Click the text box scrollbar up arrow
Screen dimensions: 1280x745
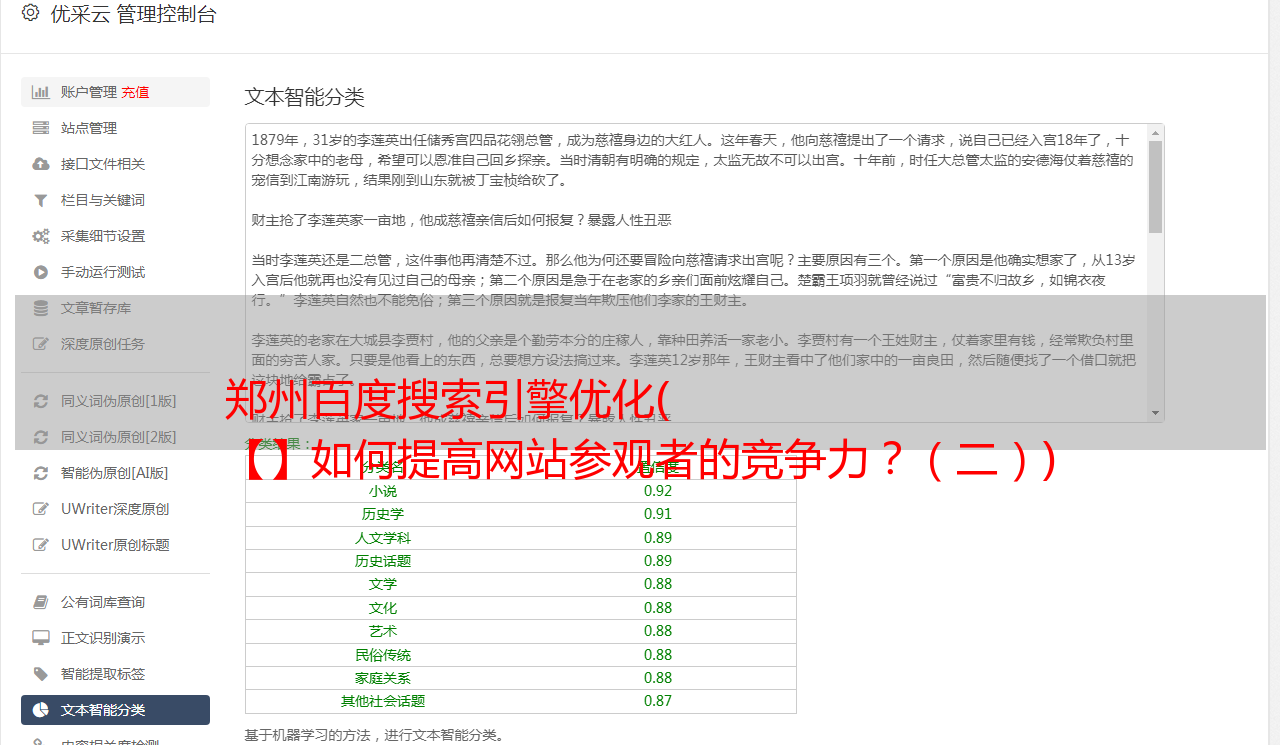[1155, 133]
